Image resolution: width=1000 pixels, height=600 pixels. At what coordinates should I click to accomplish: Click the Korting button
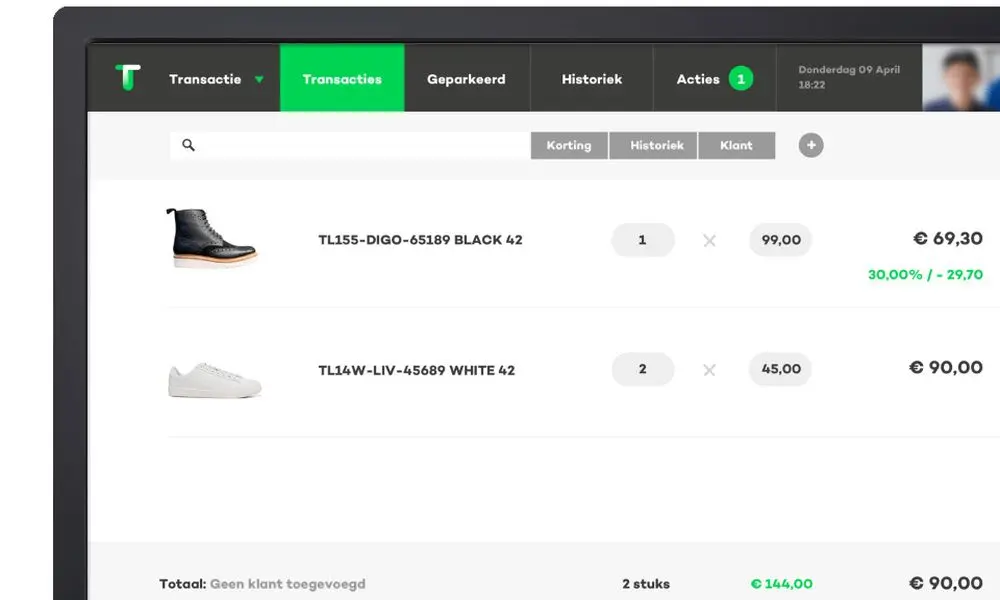(x=568, y=145)
